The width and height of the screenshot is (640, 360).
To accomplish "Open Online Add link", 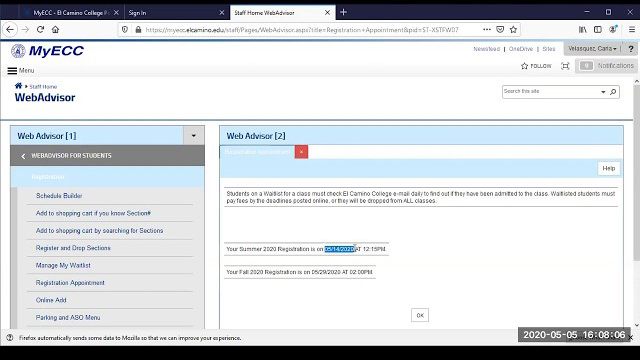I will pos(51,300).
